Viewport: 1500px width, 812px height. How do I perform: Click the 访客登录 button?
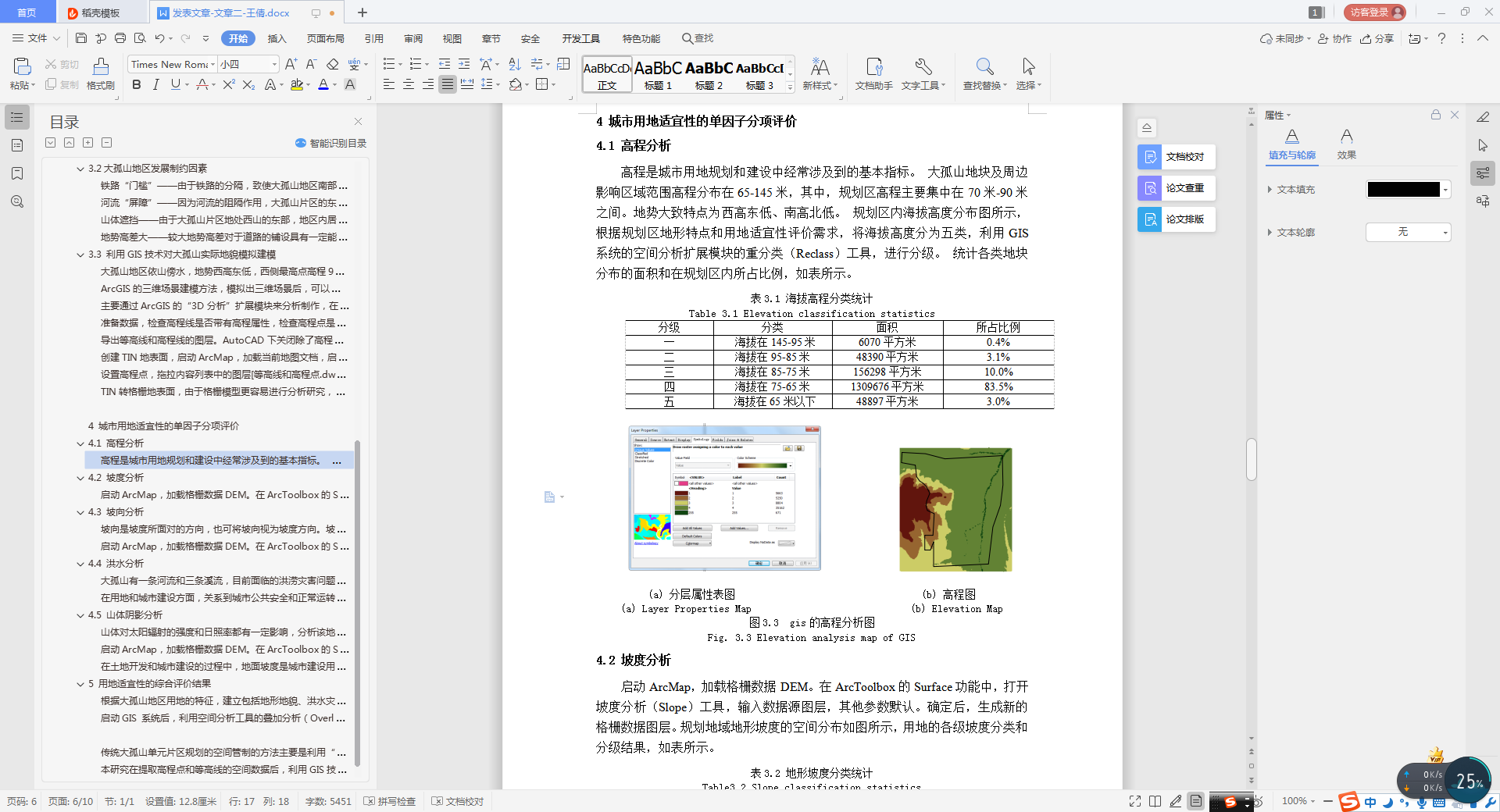1374,12
